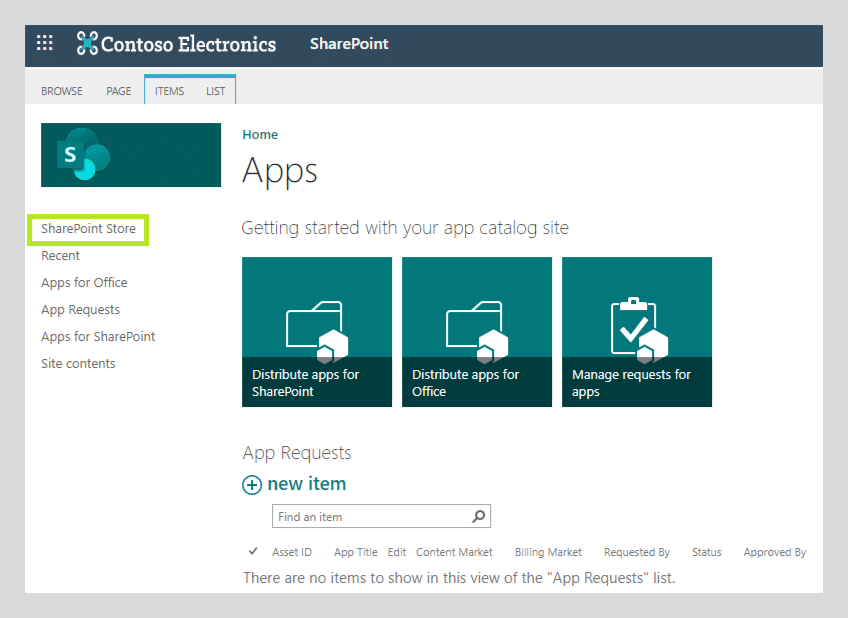
Task: Click the new item link
Action: coord(307,484)
